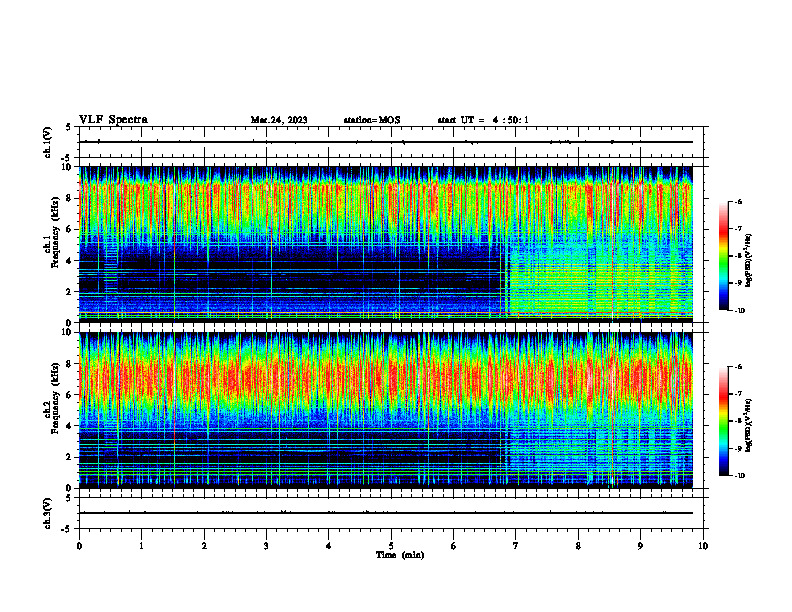Click the ch.2 spectrogram panel

pyautogui.click(x=386, y=410)
